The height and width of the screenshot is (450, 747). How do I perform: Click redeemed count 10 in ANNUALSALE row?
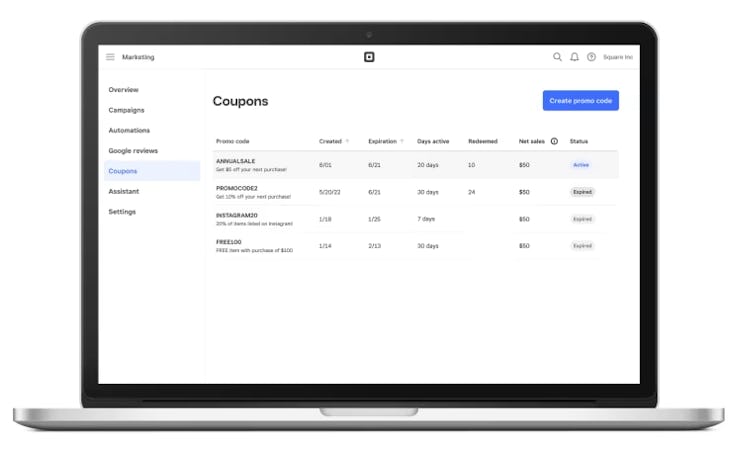point(471,165)
